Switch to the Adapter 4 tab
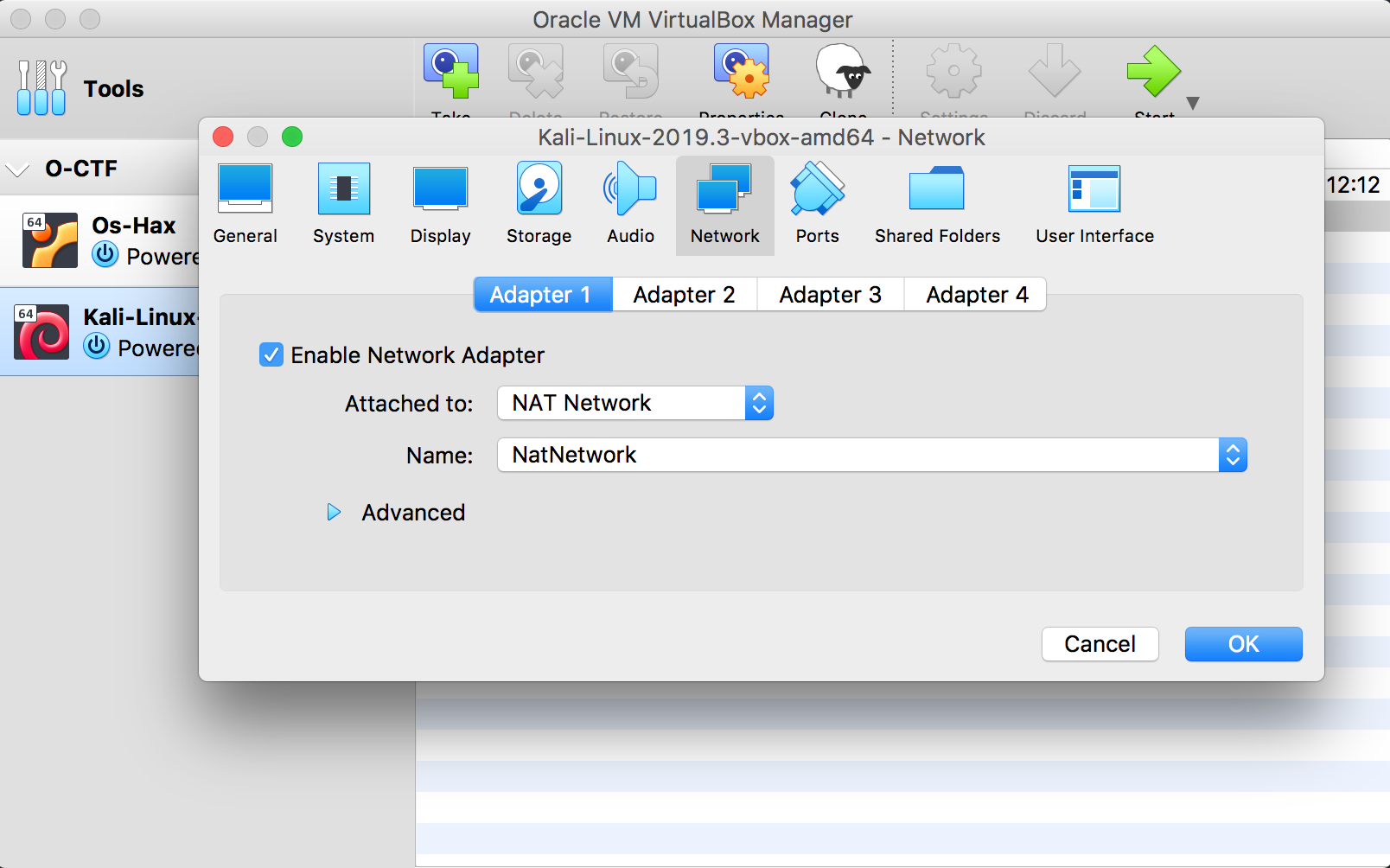The image size is (1390, 868). [x=977, y=295]
